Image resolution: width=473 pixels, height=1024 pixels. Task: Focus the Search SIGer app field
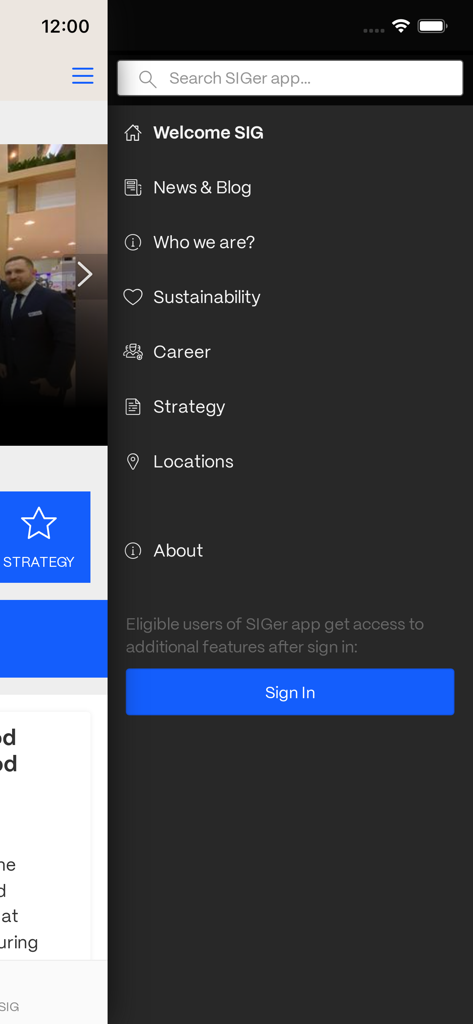(290, 78)
